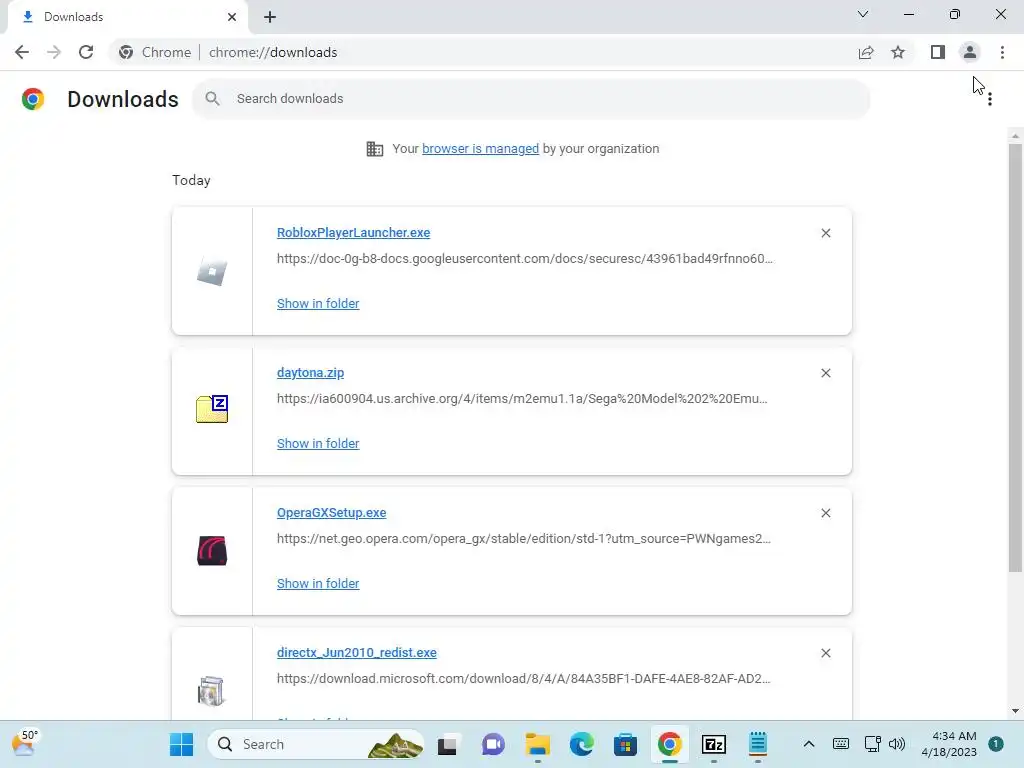This screenshot has width=1024, height=768.
Task: Click the Chrome taskbar icon
Action: [x=669, y=744]
